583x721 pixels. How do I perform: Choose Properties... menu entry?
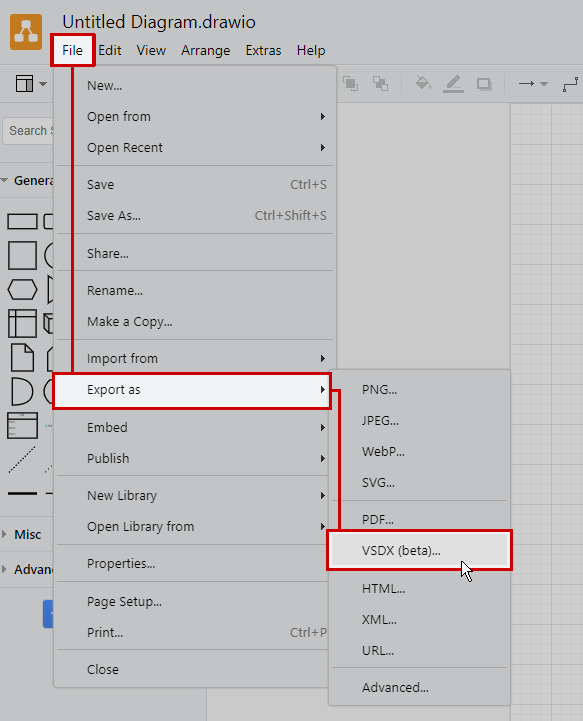coord(192,564)
